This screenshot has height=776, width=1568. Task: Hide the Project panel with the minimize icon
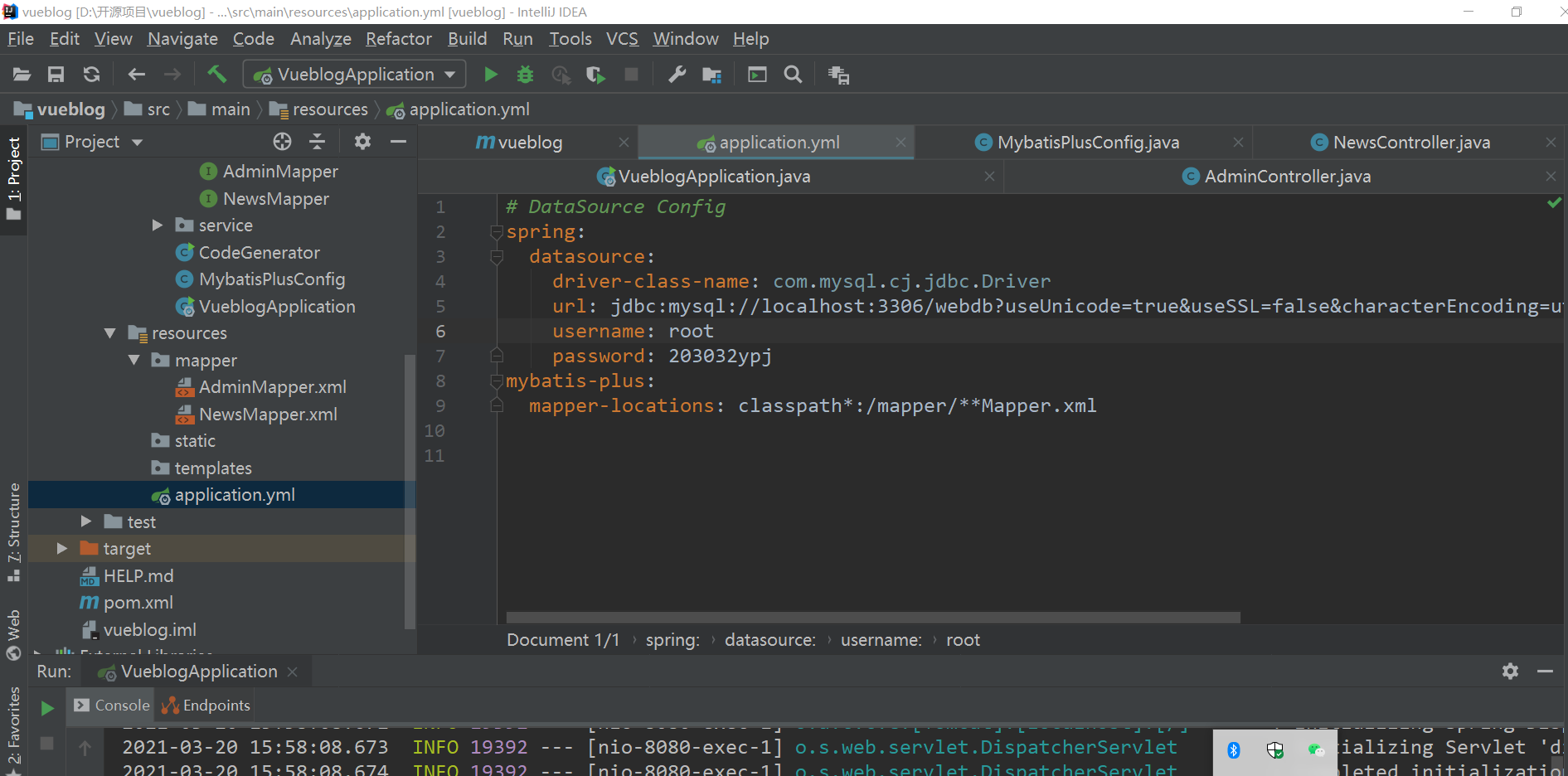(x=398, y=141)
